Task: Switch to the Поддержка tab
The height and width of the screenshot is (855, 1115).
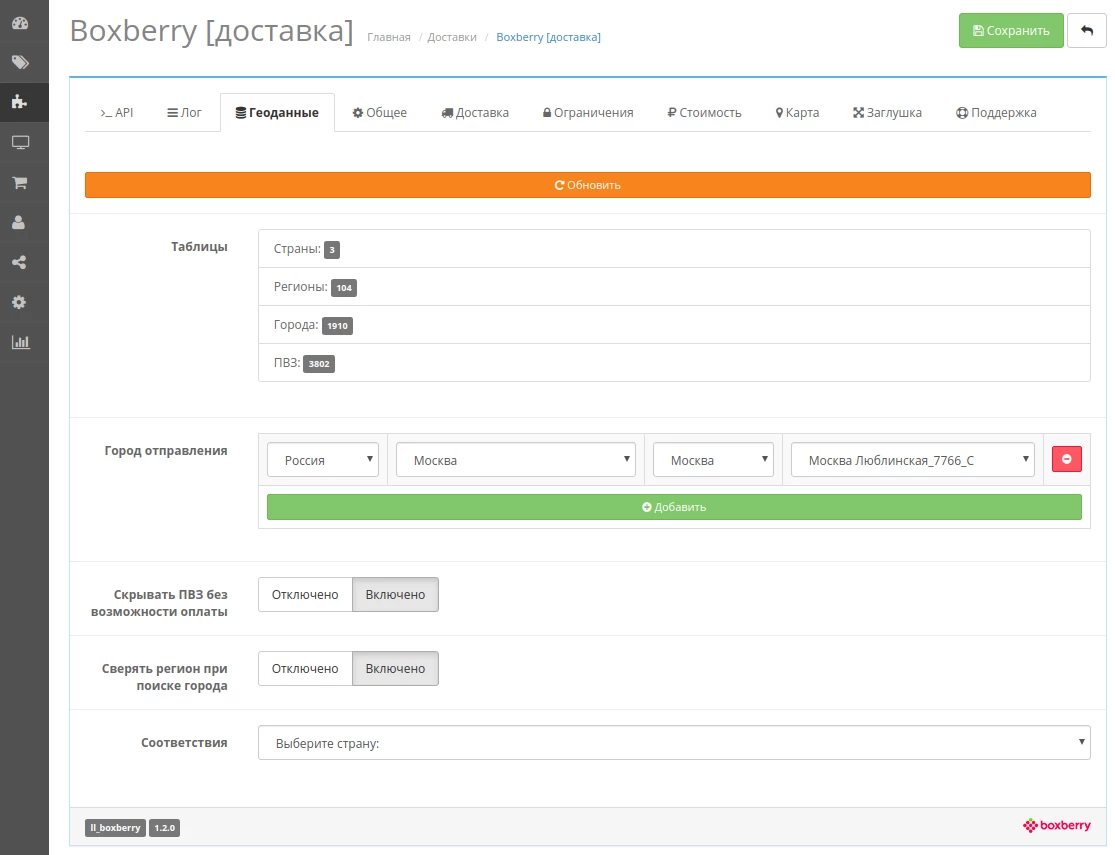Action: (996, 112)
